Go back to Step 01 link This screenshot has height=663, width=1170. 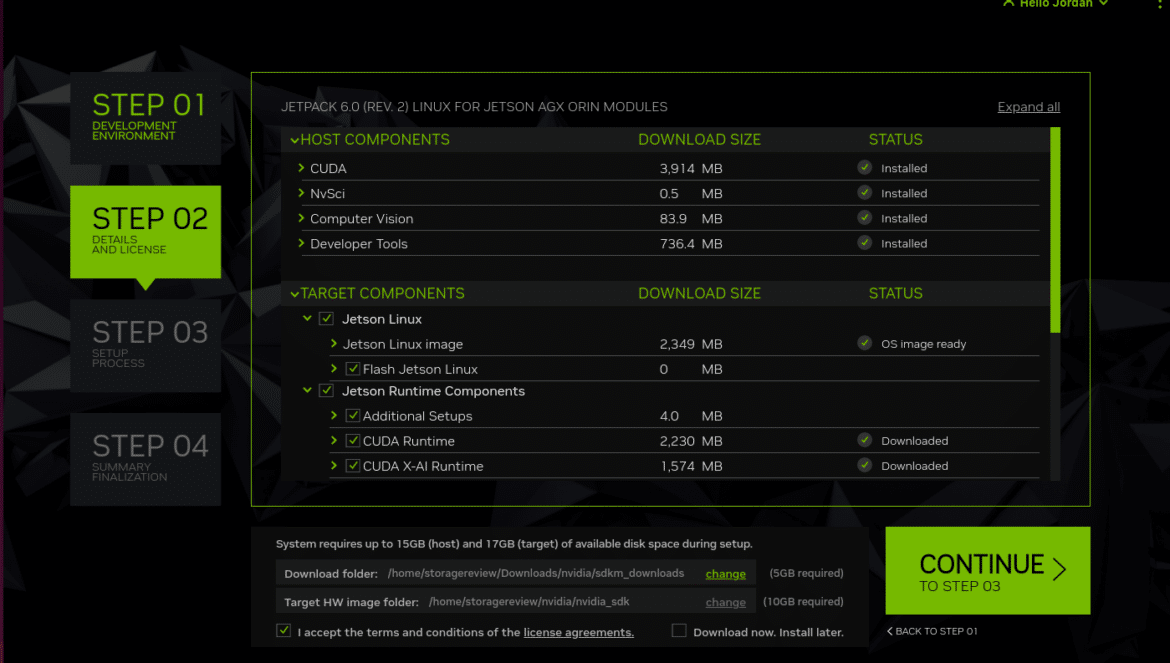point(933,631)
